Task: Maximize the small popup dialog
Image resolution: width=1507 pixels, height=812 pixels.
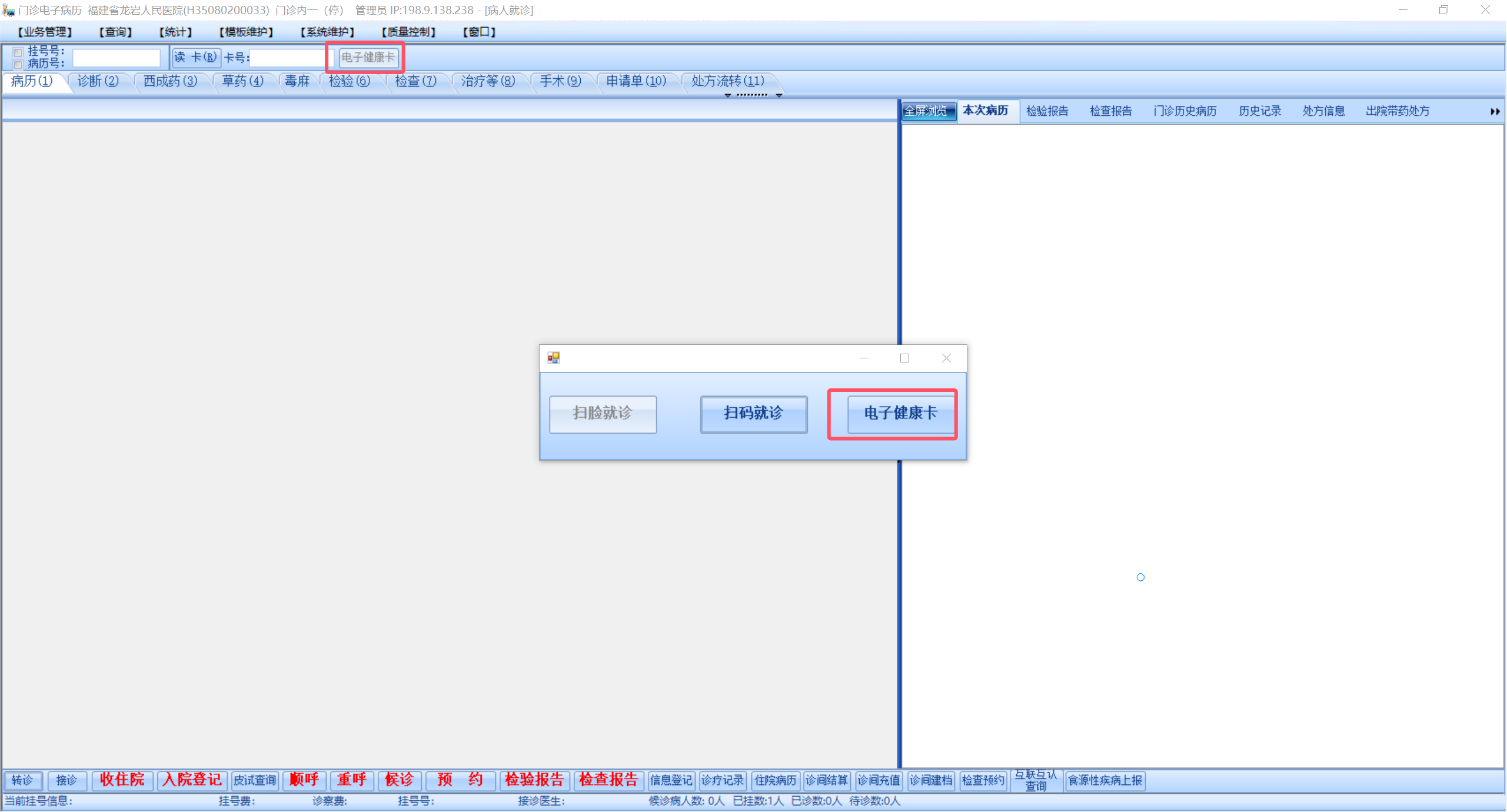Action: [x=904, y=358]
